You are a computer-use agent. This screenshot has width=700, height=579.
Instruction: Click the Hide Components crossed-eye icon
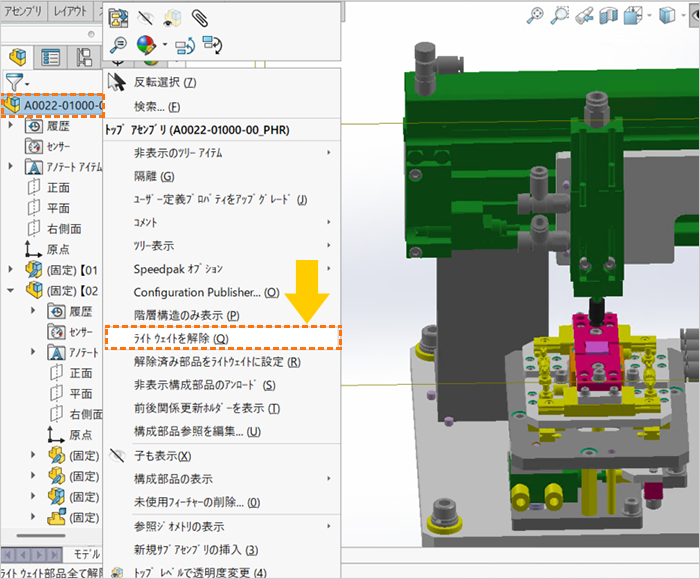pos(145,18)
